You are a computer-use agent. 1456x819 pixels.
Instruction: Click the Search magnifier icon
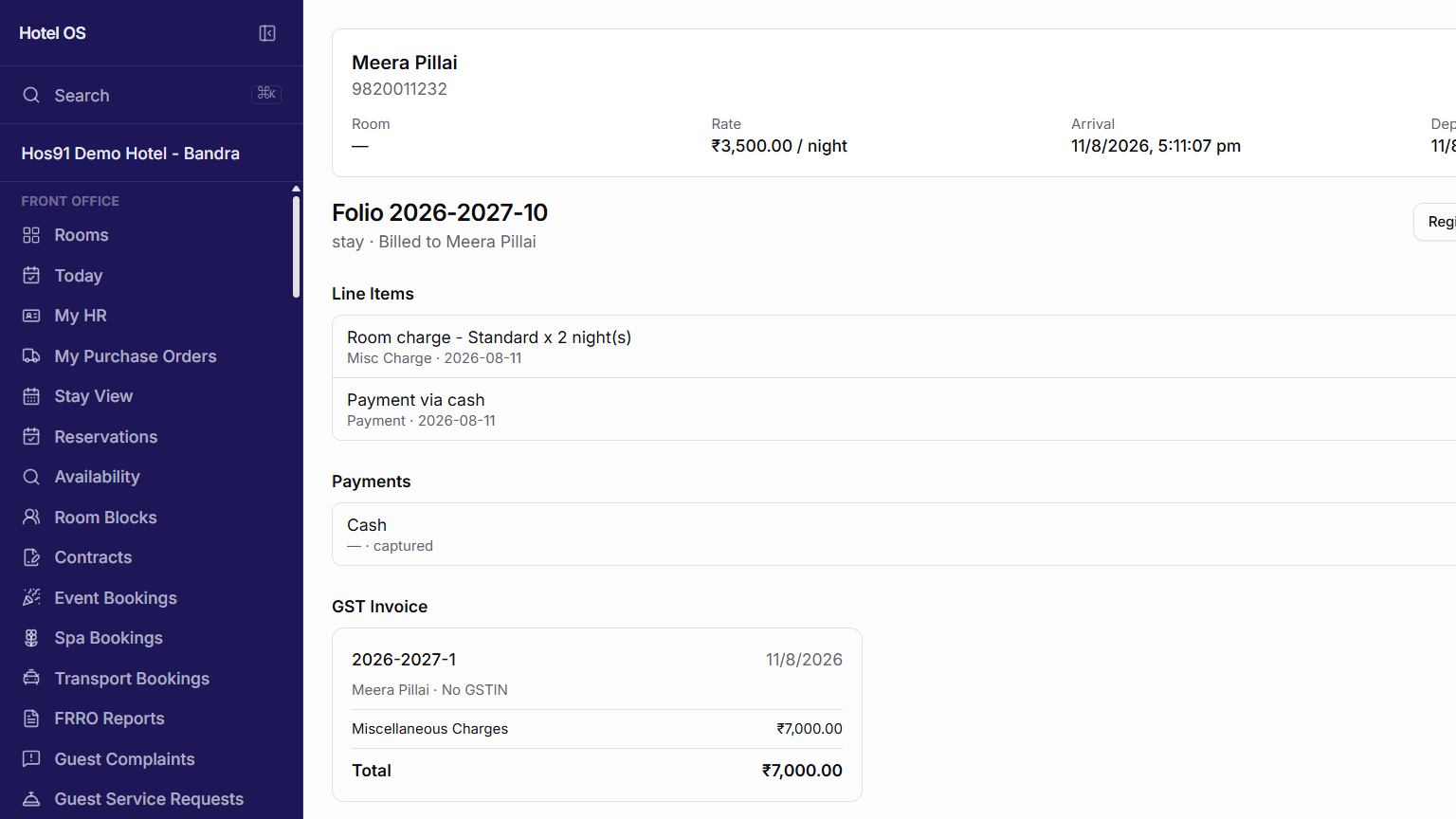click(31, 95)
